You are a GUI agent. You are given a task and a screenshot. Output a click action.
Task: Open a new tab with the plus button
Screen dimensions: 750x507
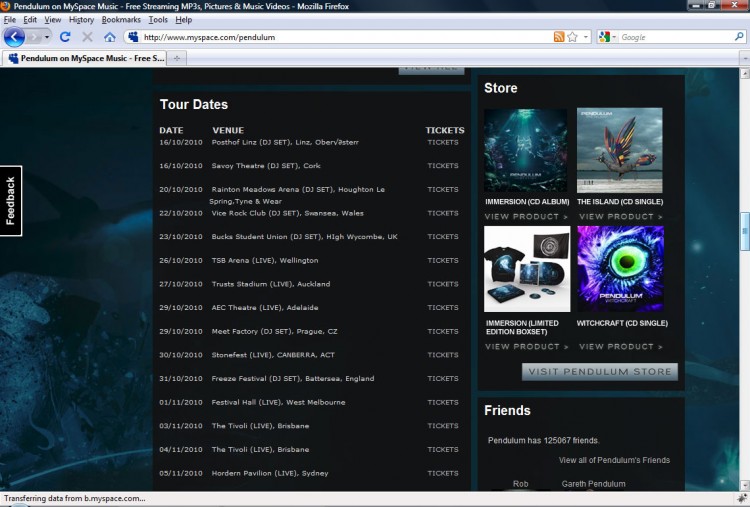[176, 58]
